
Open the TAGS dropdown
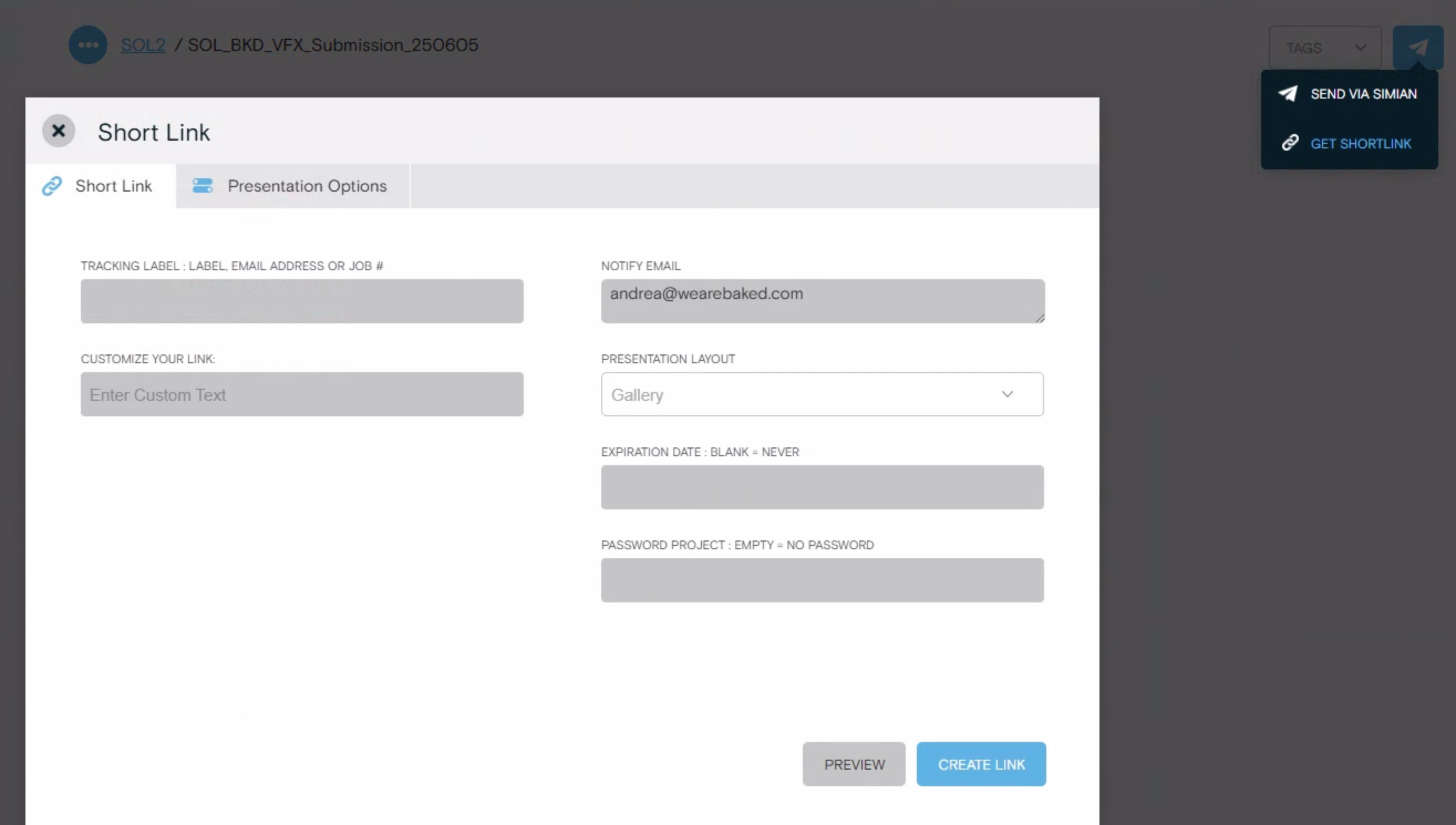point(1325,48)
